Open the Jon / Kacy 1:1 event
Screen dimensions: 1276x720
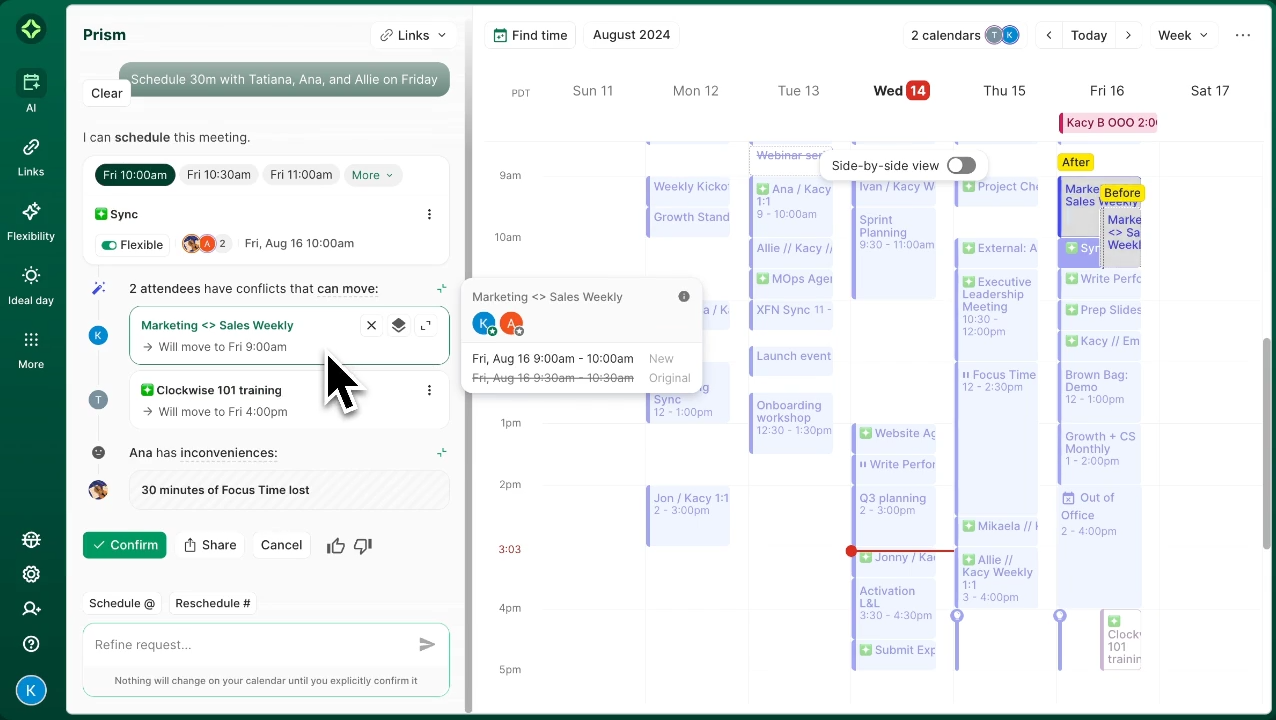click(689, 516)
